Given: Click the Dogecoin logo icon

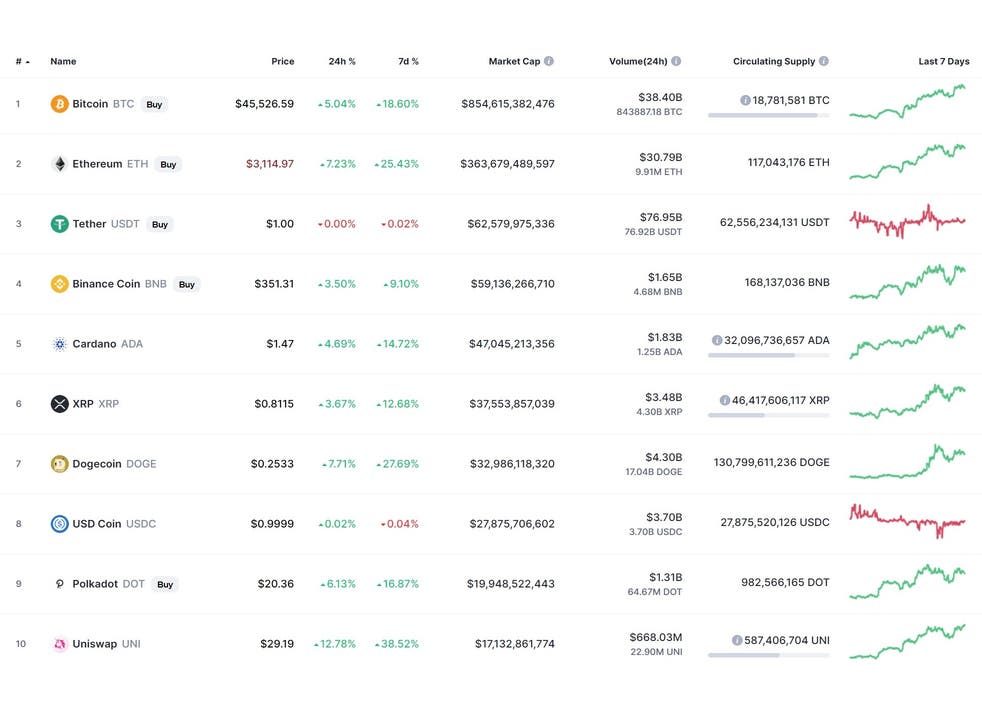Looking at the screenshot, I should tap(59, 464).
